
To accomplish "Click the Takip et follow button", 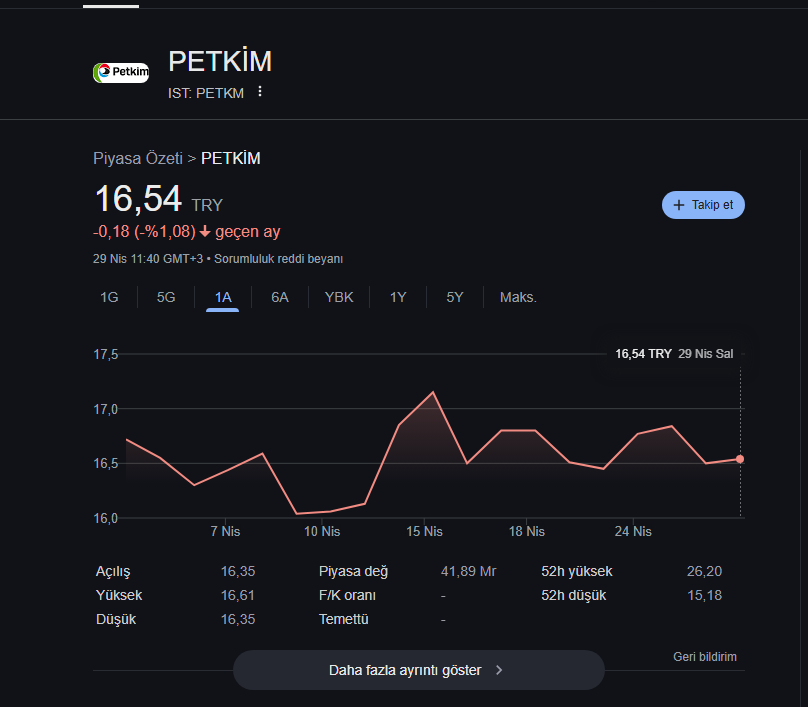I will pos(703,205).
